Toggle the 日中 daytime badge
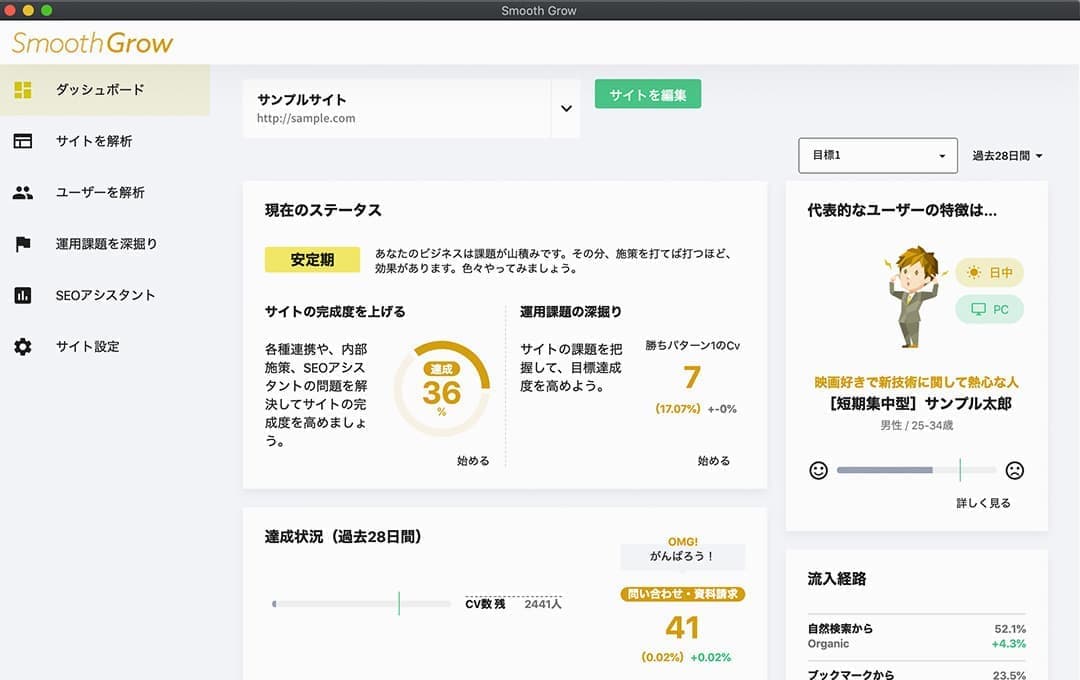1080x680 pixels. pos(989,273)
